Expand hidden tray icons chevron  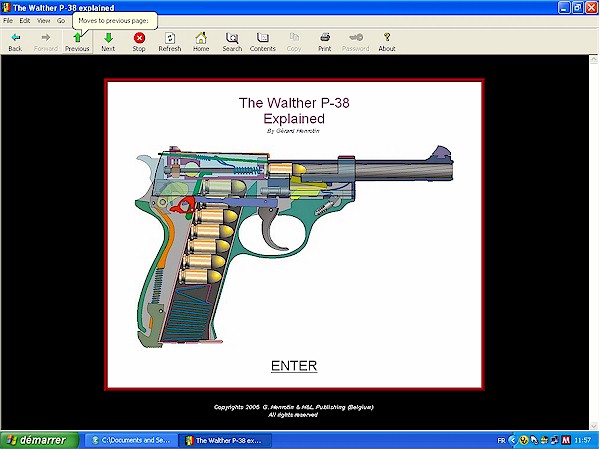[x=513, y=440]
